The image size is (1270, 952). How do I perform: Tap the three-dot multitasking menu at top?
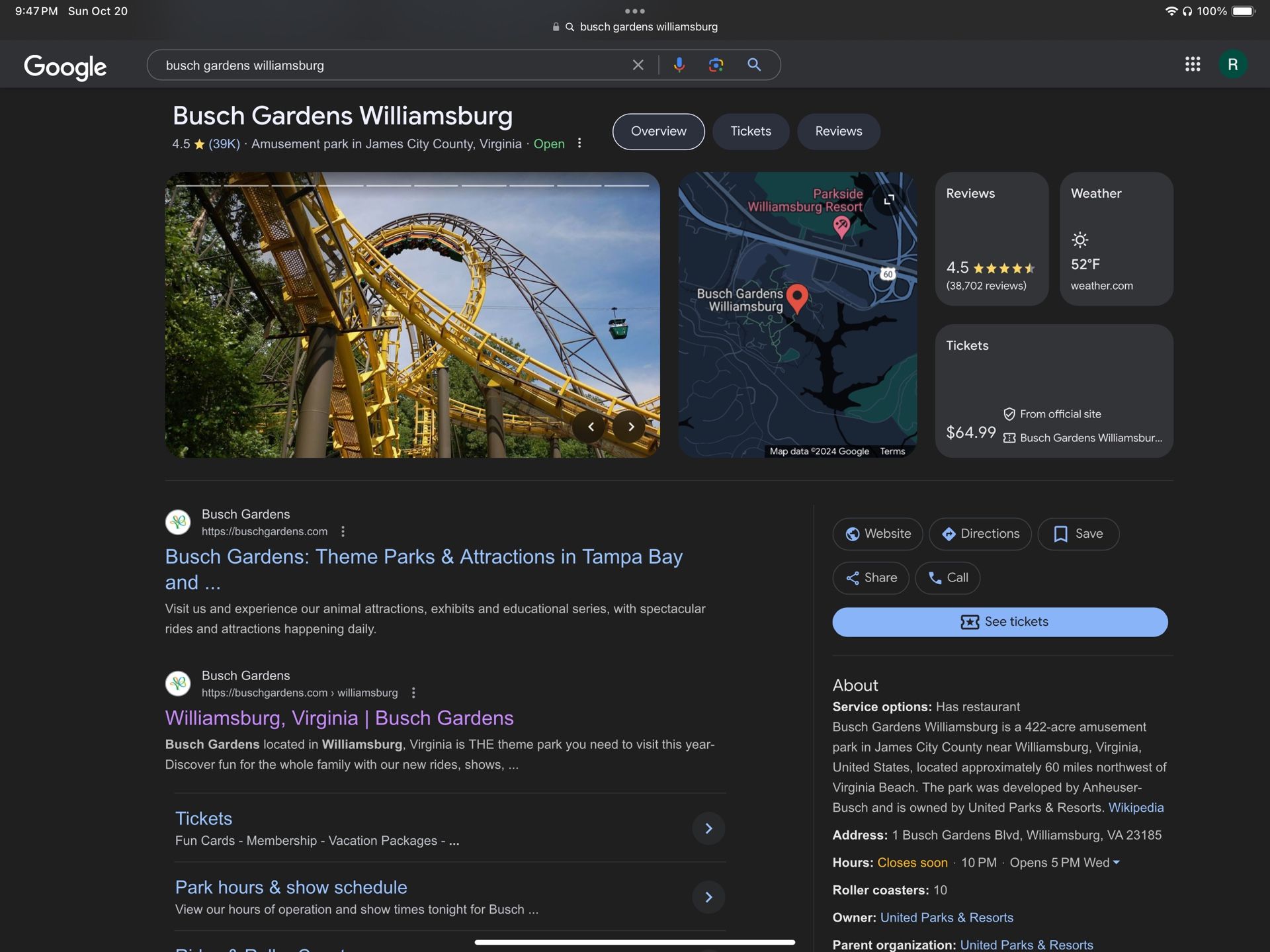point(634,11)
